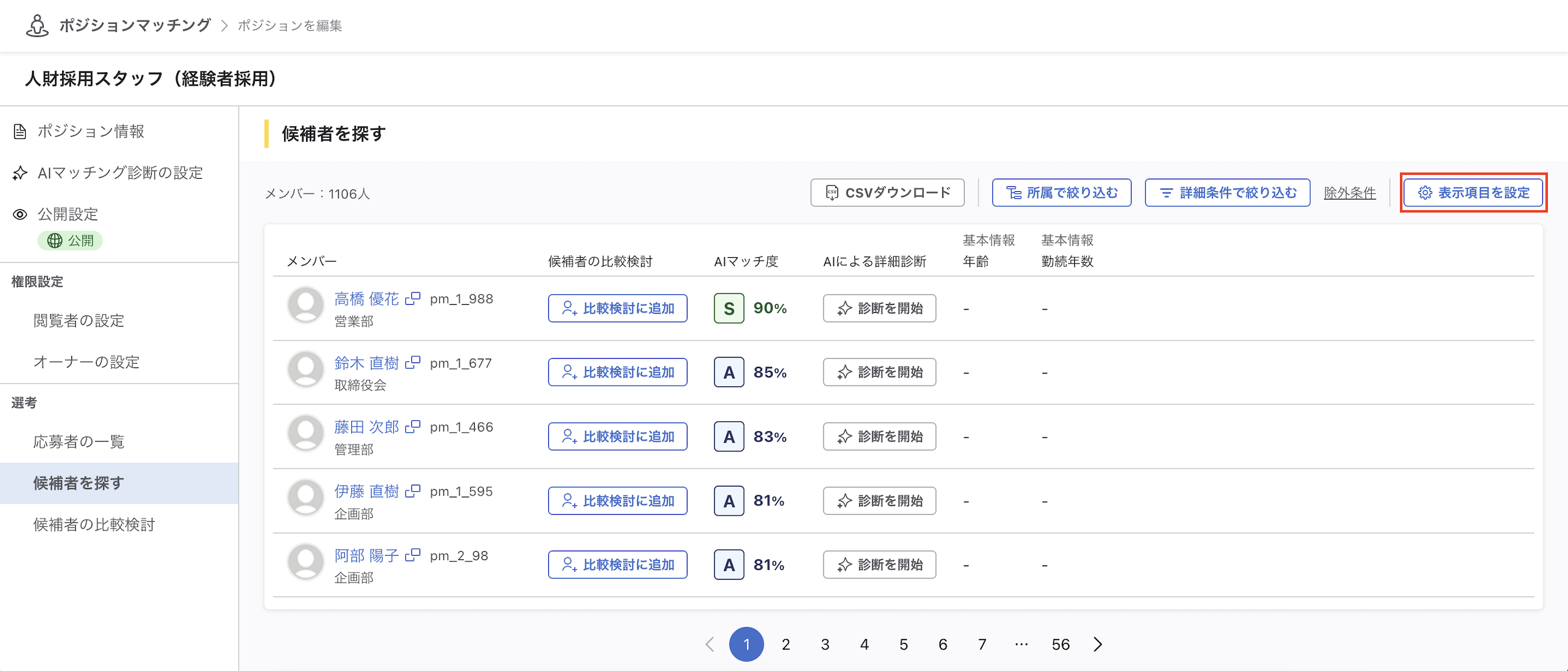Click CSVダウンロード button
Screen dimensions: 1568x671
coord(887,193)
